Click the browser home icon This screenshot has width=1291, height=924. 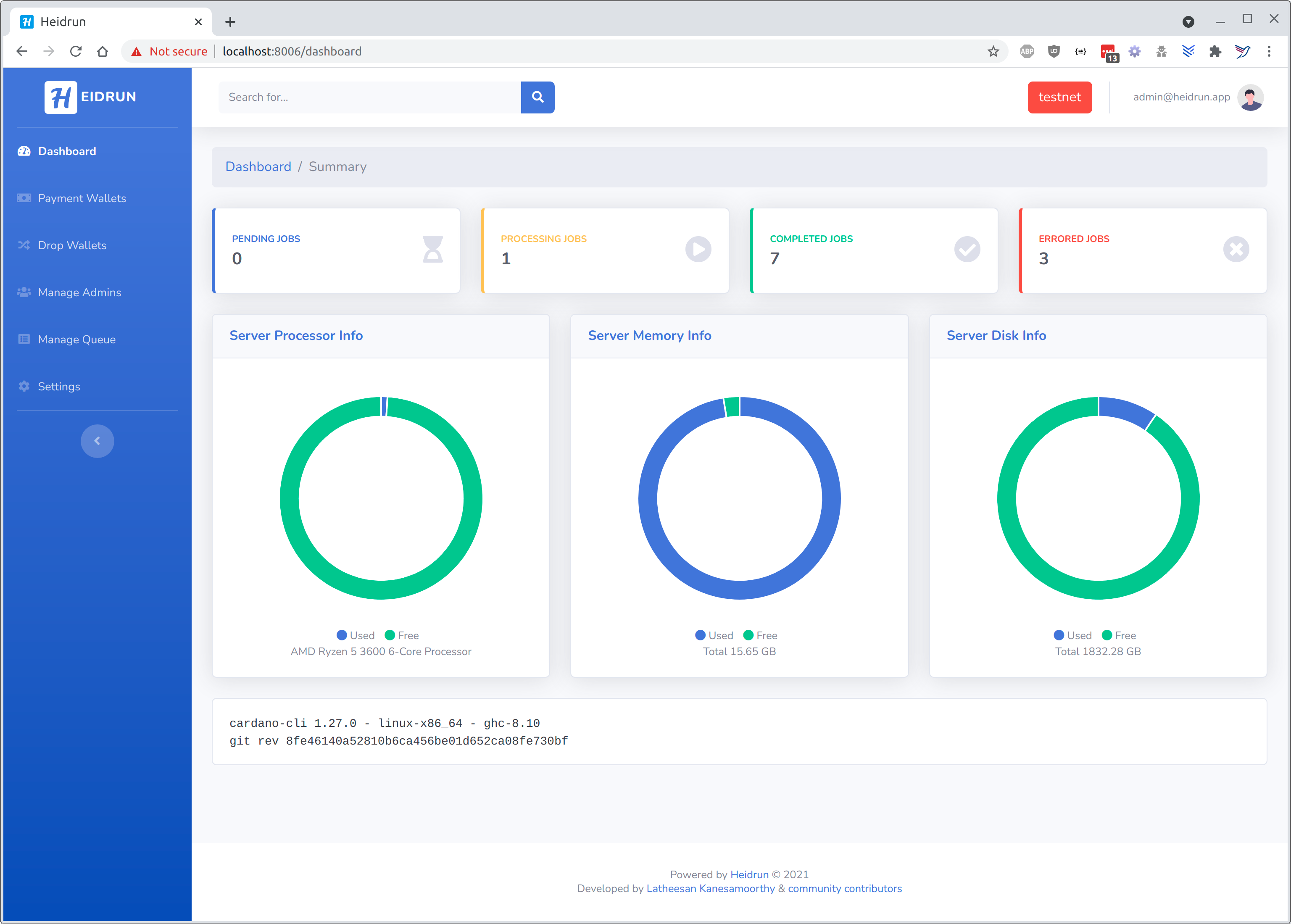[103, 51]
